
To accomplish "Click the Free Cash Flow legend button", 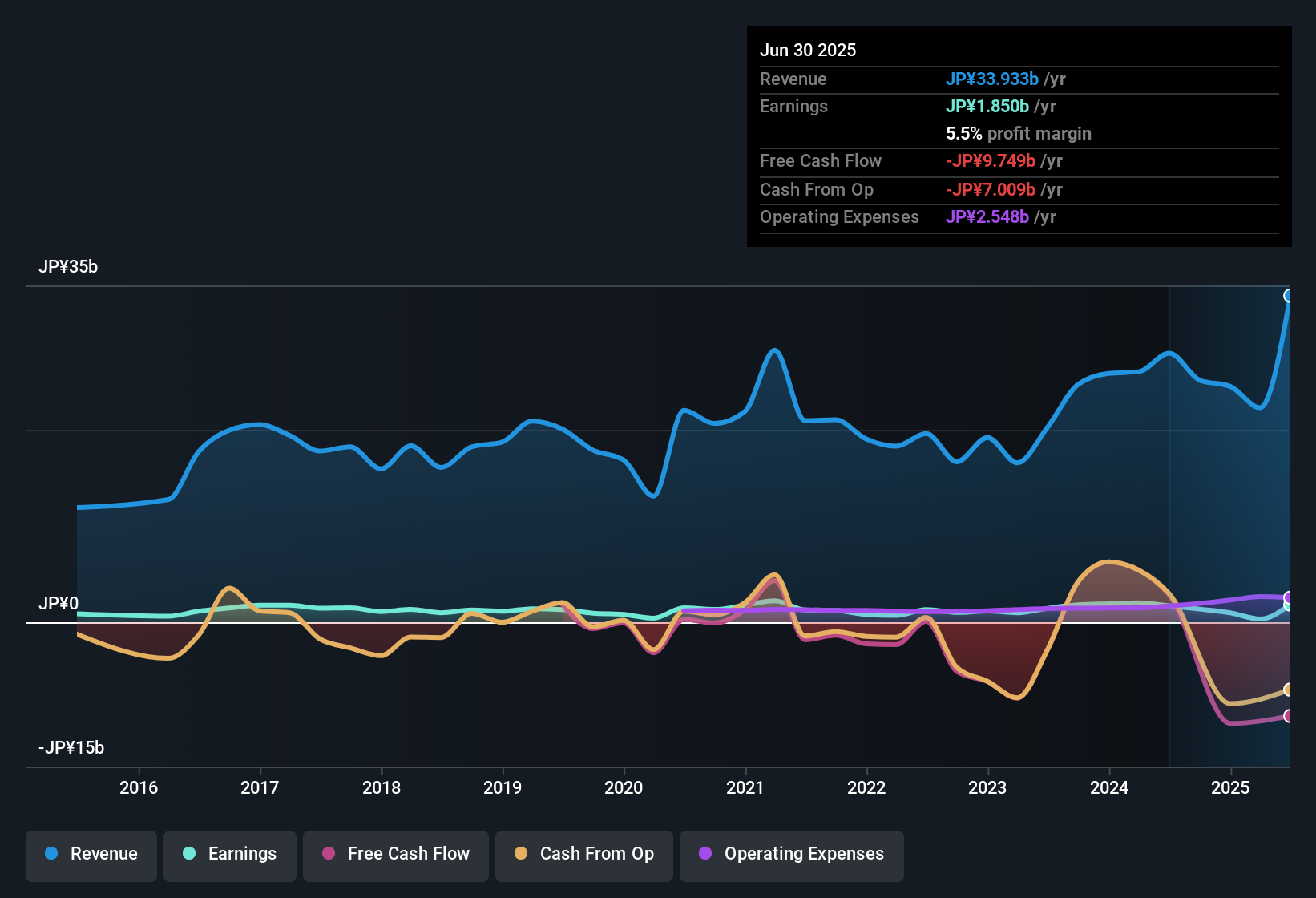I will [x=395, y=854].
